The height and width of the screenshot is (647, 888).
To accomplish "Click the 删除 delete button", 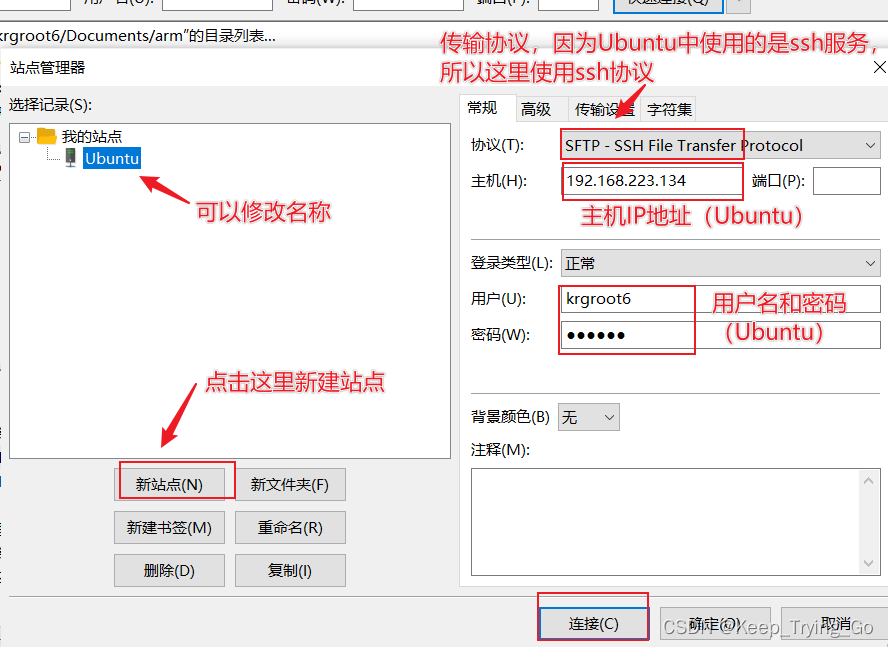I will (x=169, y=570).
